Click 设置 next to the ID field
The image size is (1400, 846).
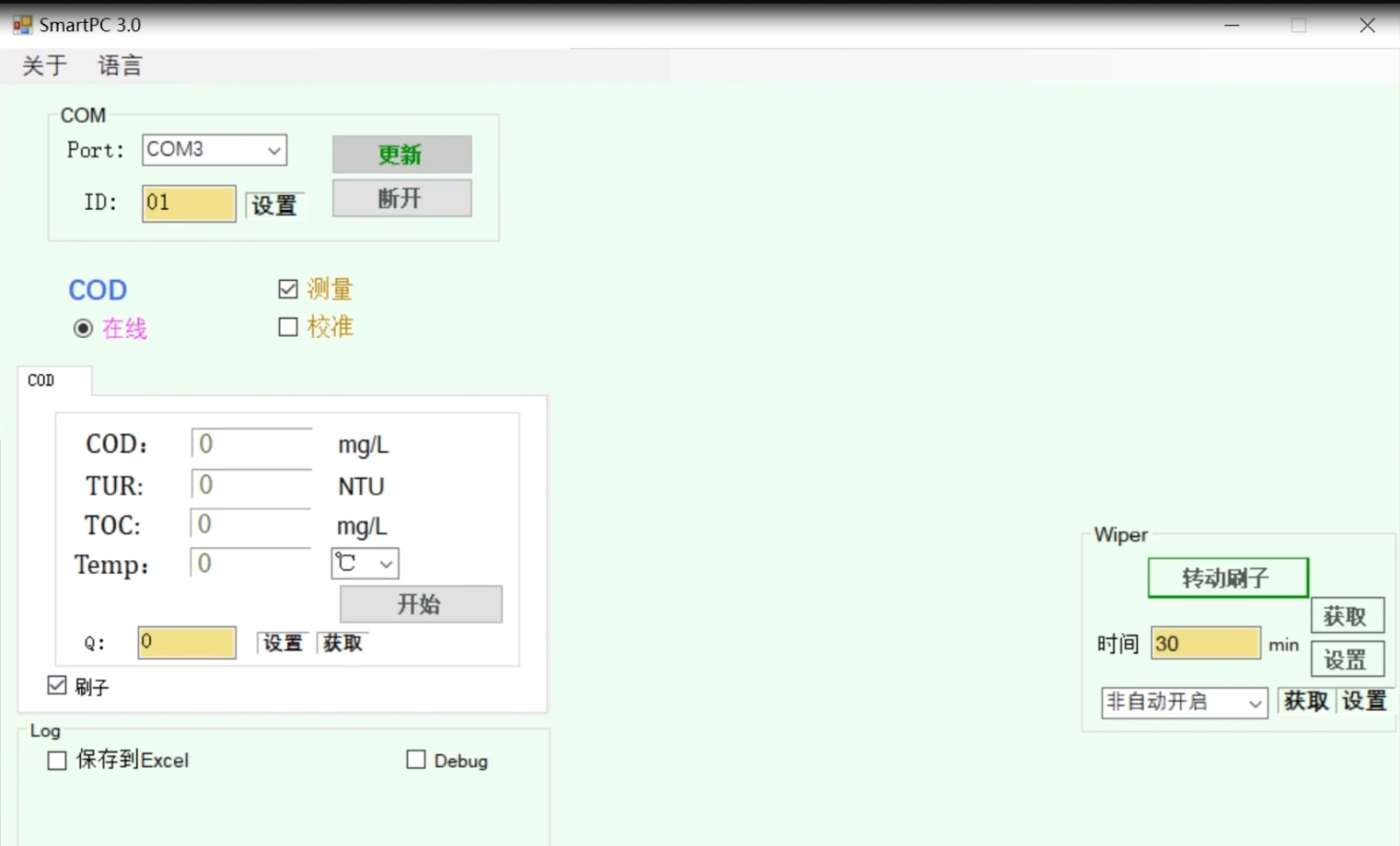274,205
